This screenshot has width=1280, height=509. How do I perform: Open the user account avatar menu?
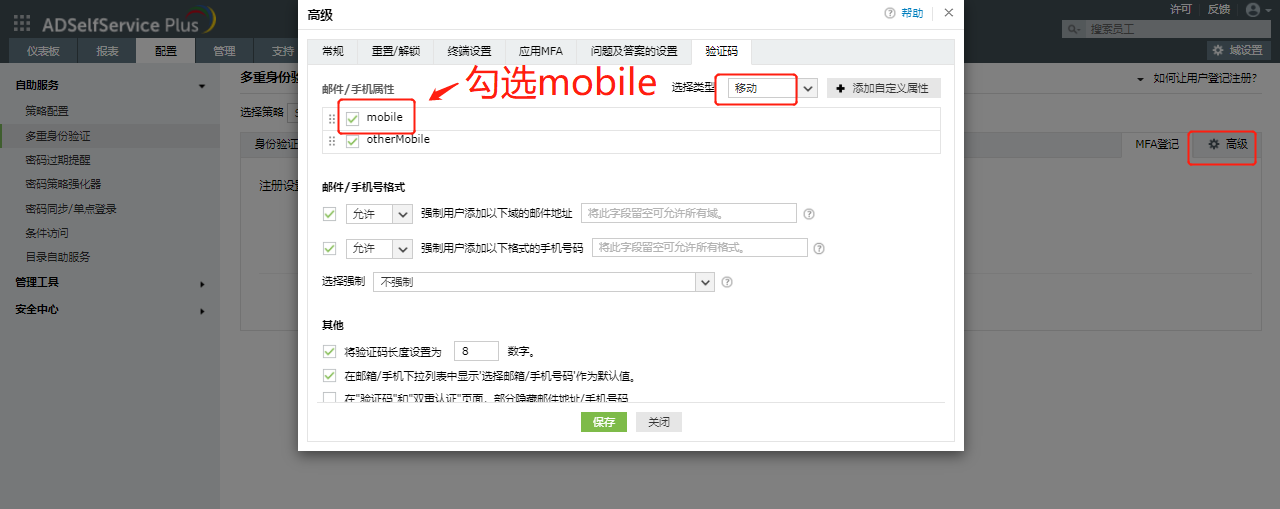coord(1253,10)
